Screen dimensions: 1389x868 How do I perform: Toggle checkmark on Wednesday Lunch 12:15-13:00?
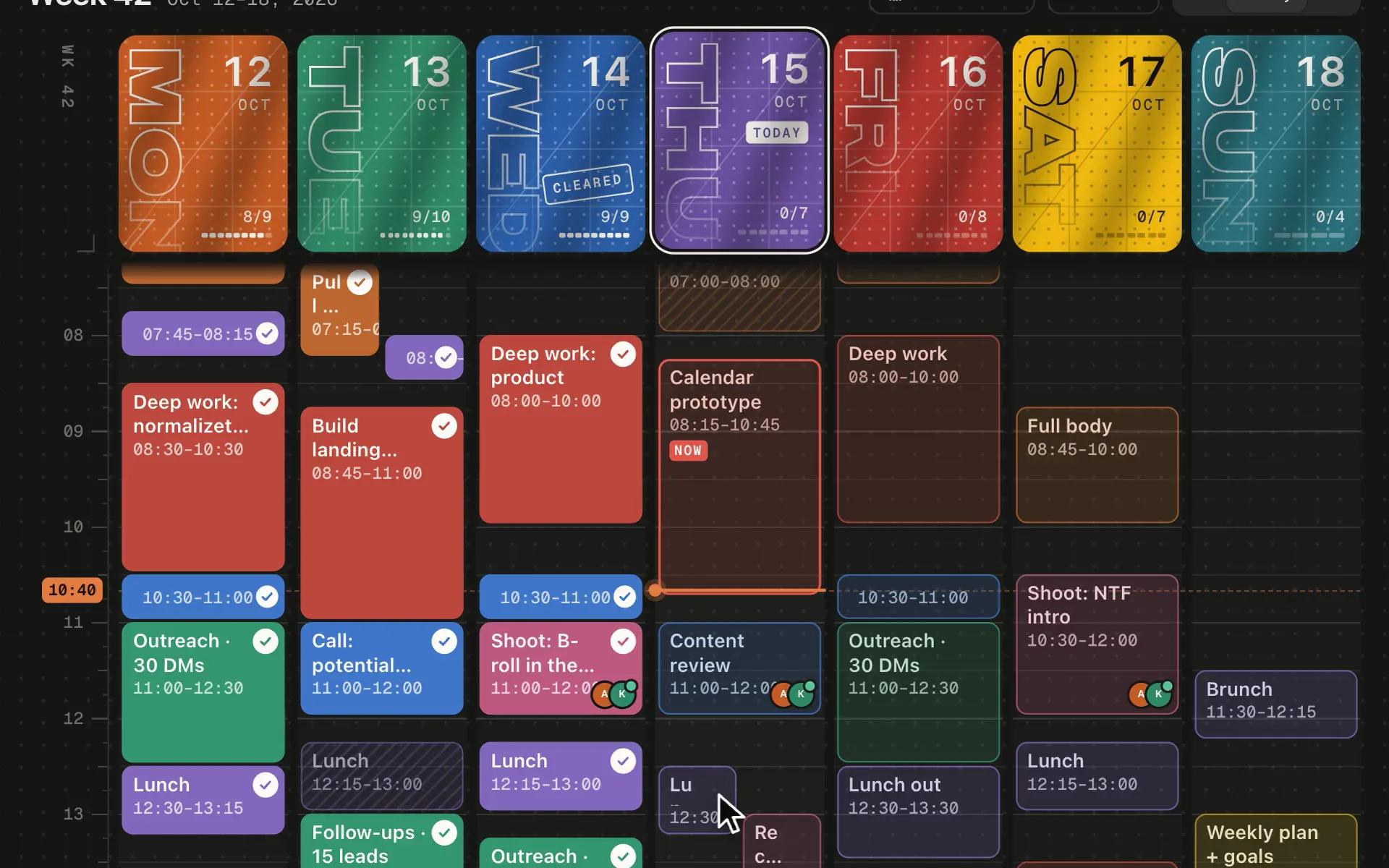coord(623,761)
